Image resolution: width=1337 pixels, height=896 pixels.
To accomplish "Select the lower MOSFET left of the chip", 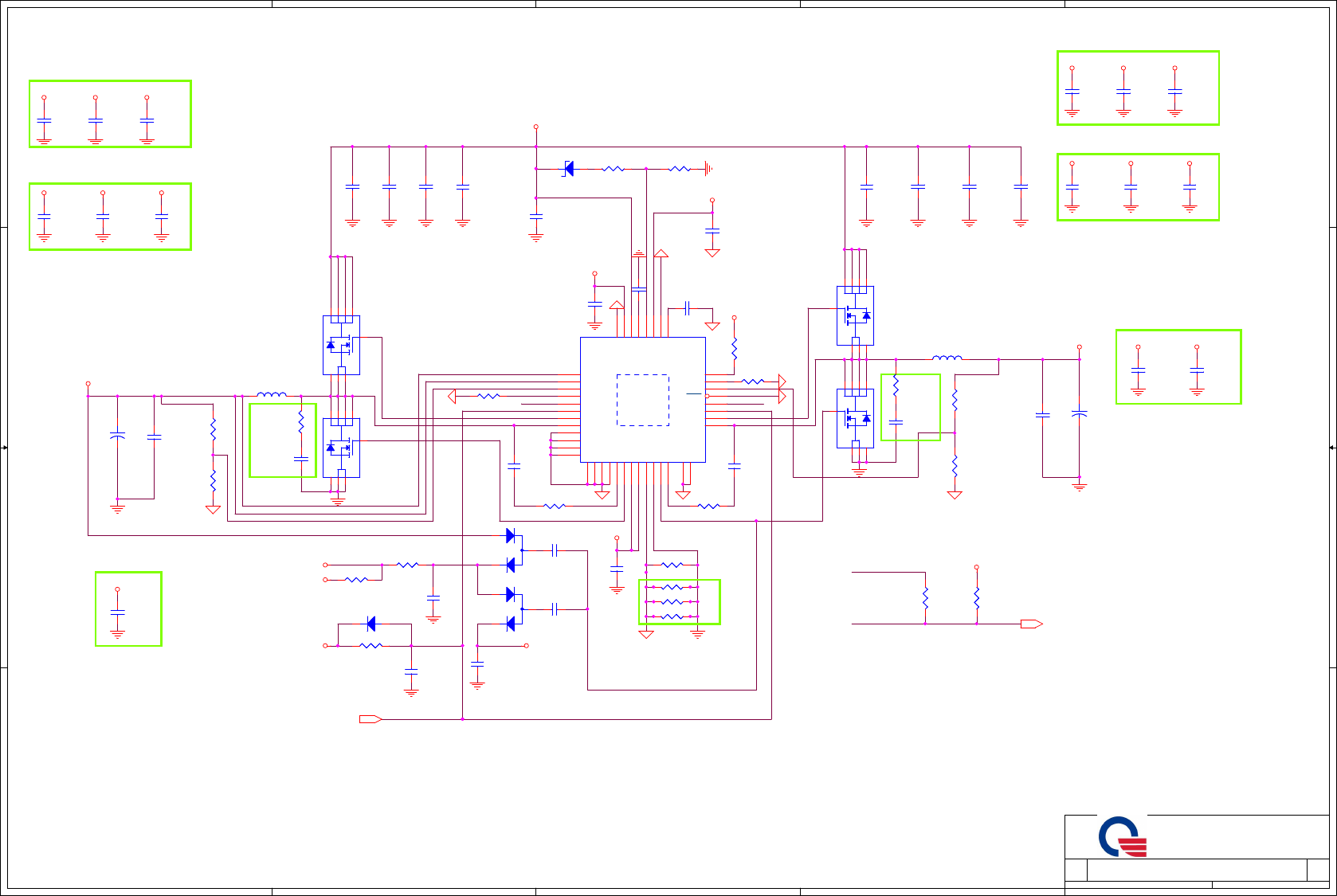I will (x=341, y=448).
